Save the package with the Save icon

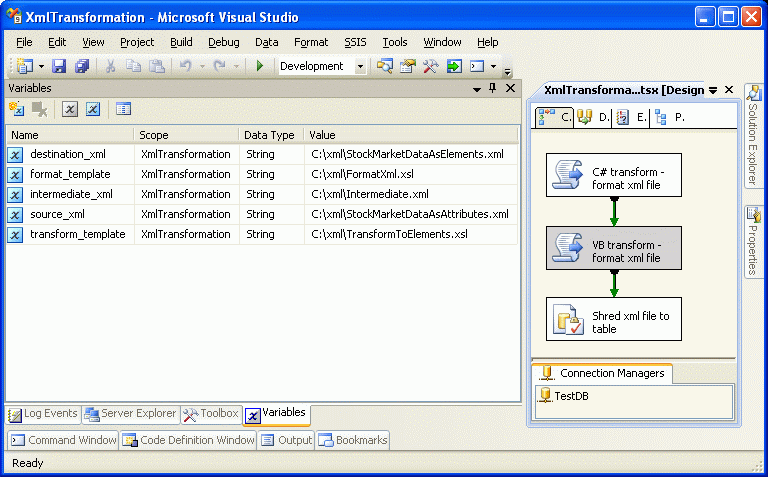pos(59,66)
